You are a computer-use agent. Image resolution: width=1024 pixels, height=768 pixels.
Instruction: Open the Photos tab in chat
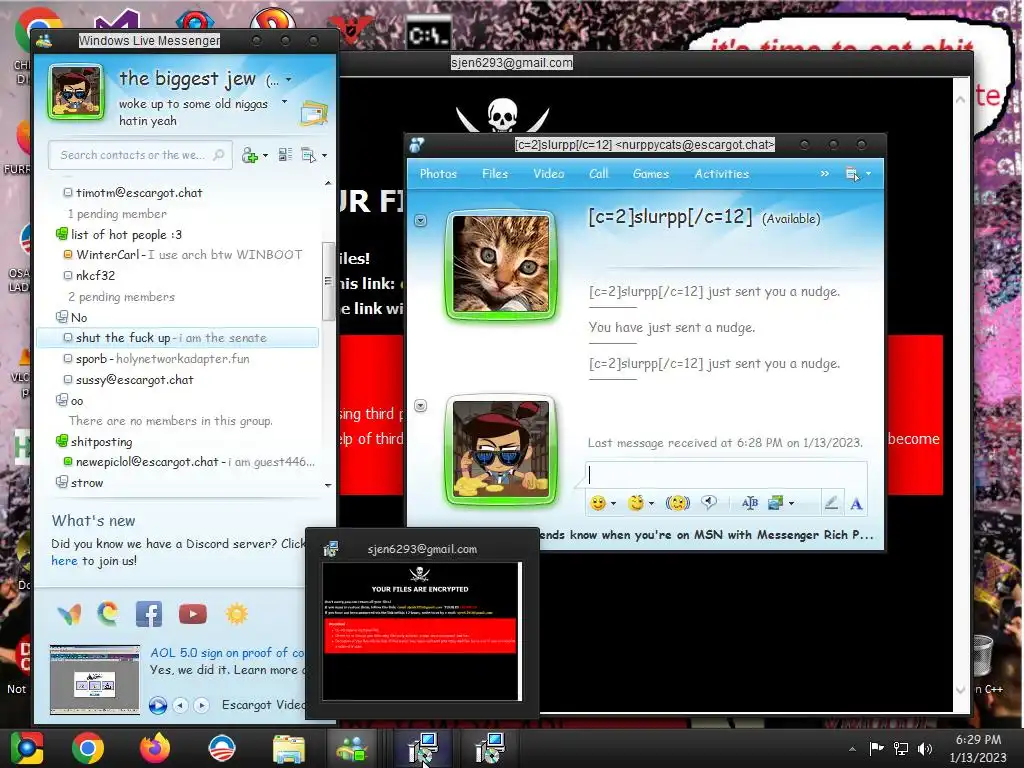coord(438,174)
